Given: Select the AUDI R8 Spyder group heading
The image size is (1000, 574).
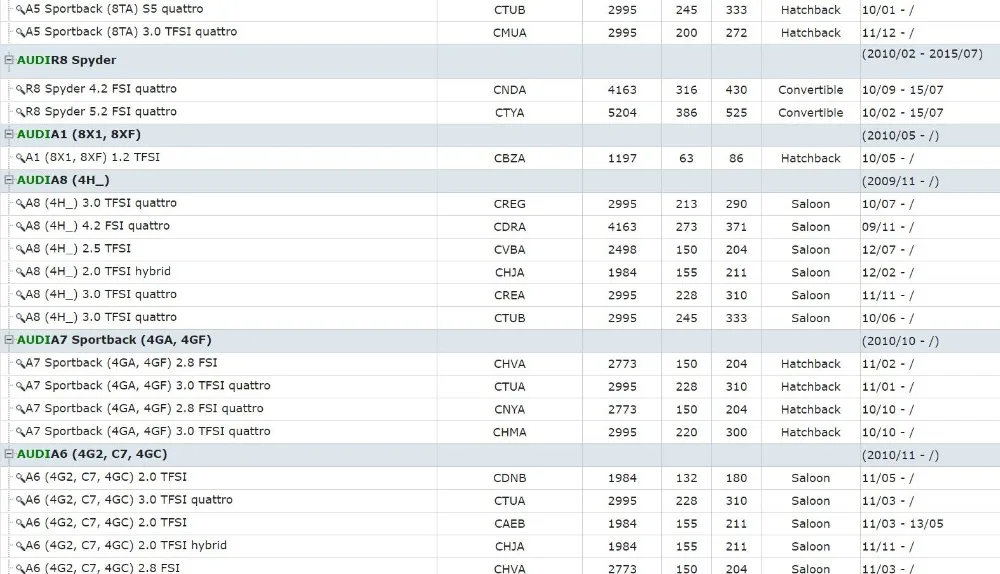Looking at the screenshot, I should pos(66,60).
